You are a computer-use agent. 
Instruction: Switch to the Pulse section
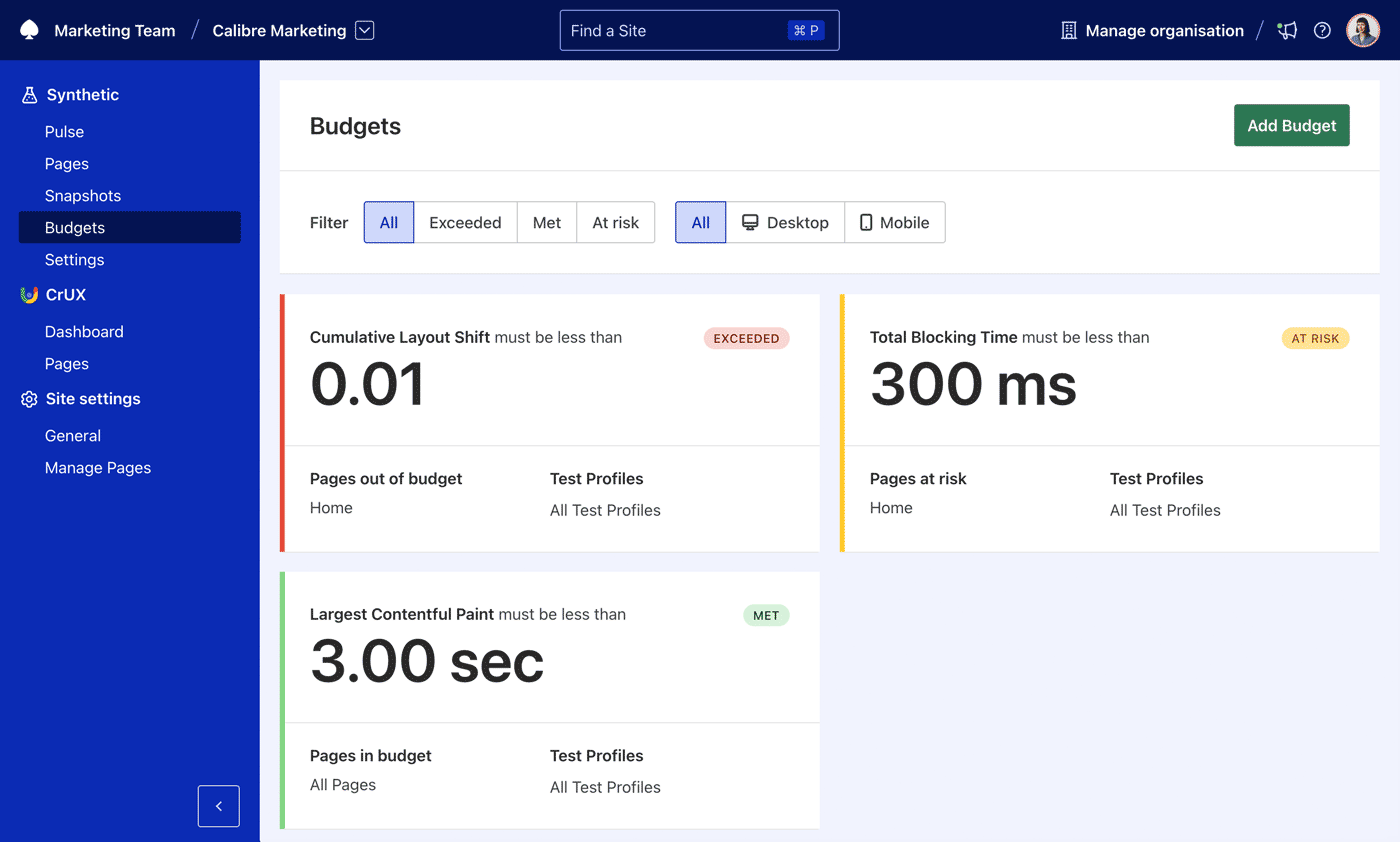63,131
